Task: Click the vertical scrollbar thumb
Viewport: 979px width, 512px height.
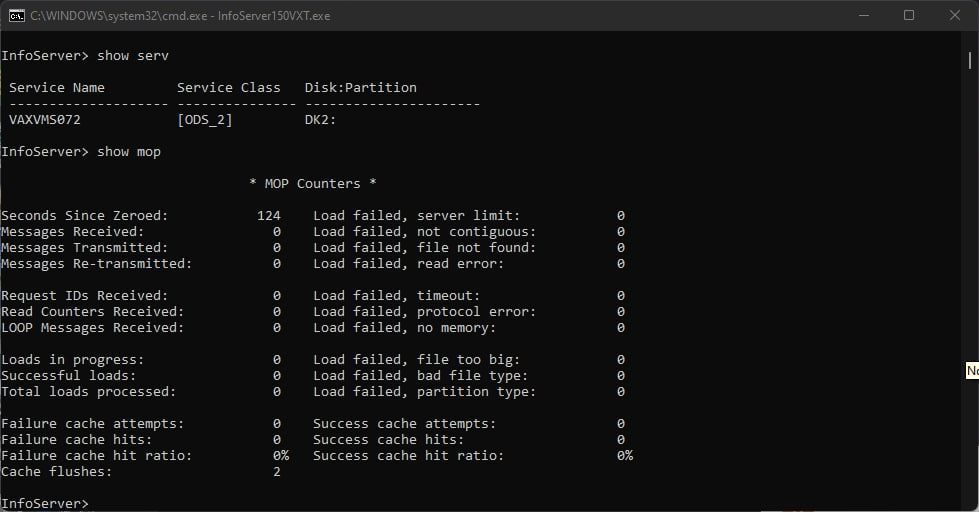Action: click(x=970, y=60)
